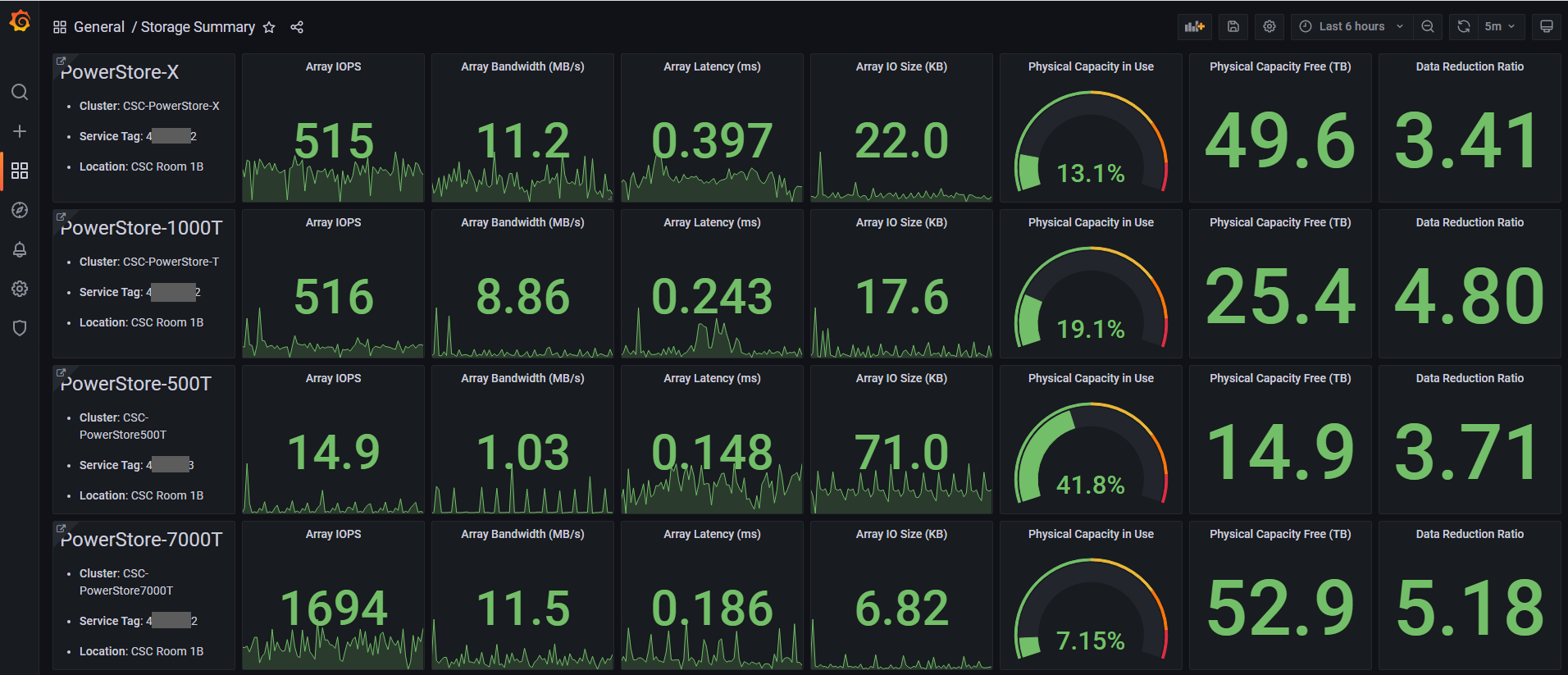The height and width of the screenshot is (675, 1568).
Task: Click the 516 IOPS value
Action: (x=333, y=297)
